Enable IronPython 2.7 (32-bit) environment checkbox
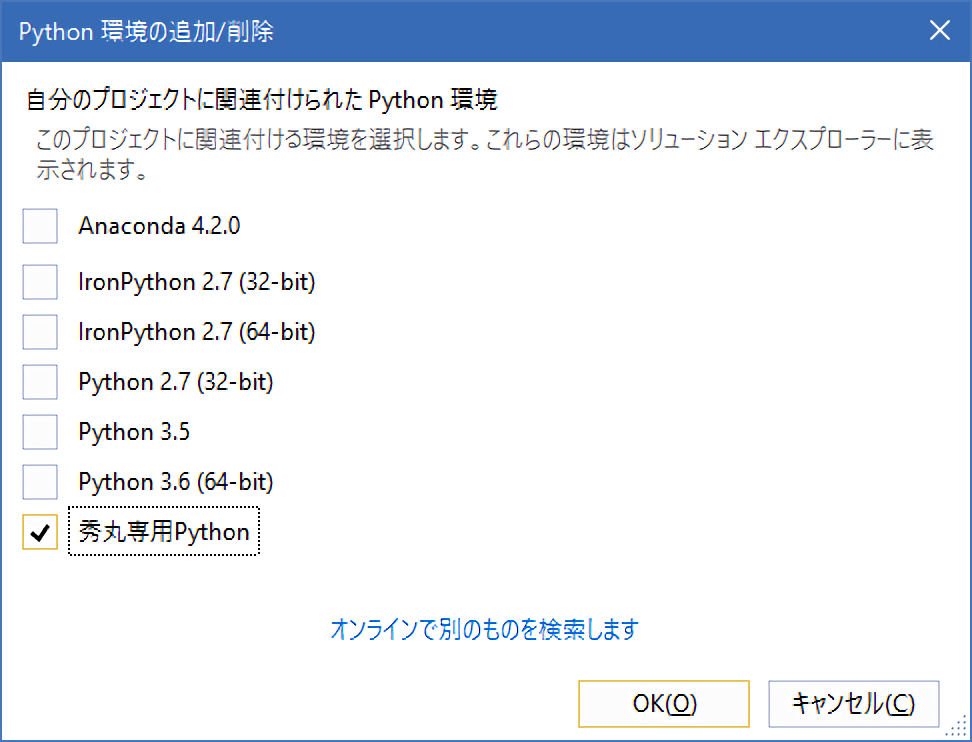 pyautogui.click(x=40, y=282)
